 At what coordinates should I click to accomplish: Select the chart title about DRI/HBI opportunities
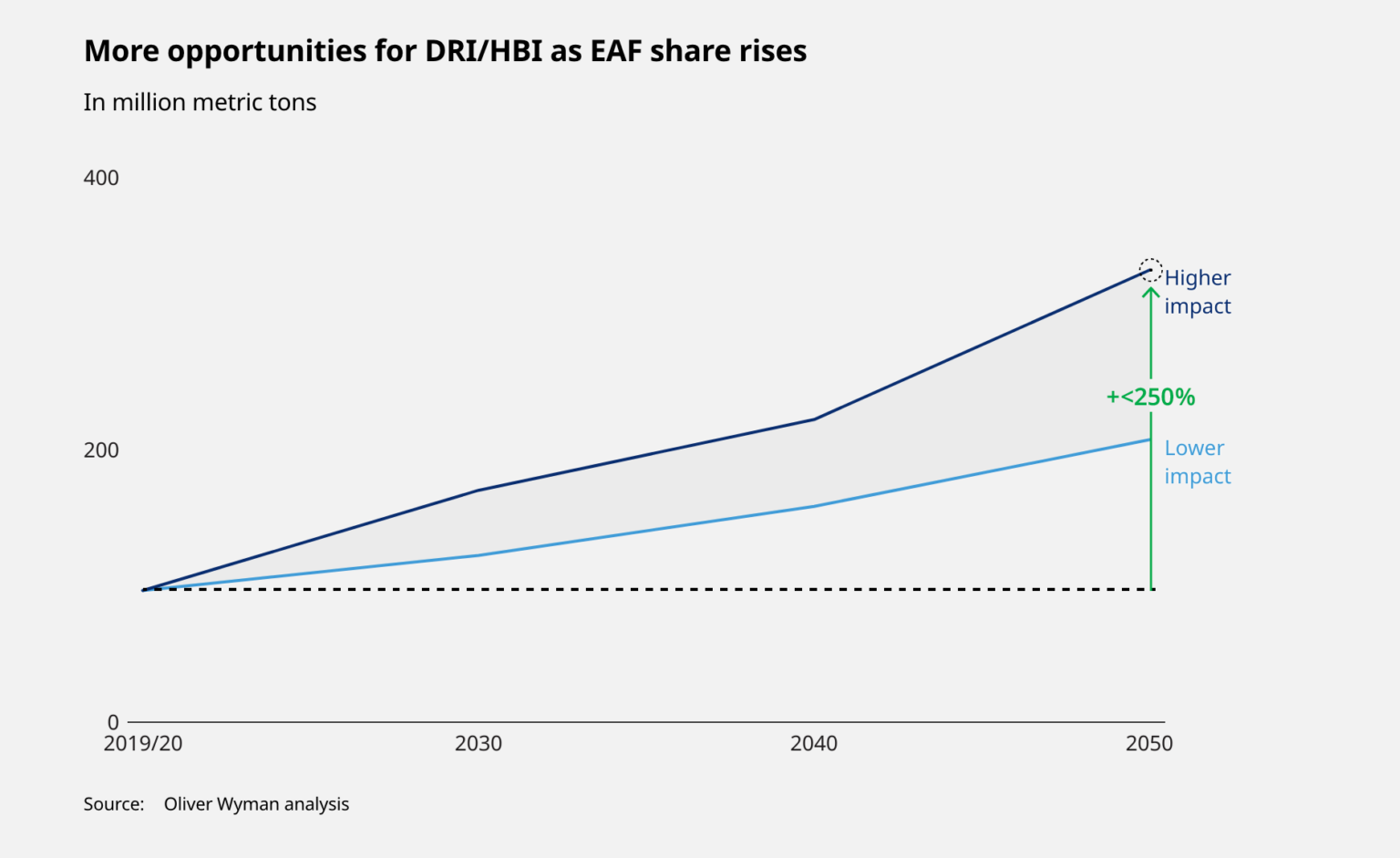click(x=445, y=51)
